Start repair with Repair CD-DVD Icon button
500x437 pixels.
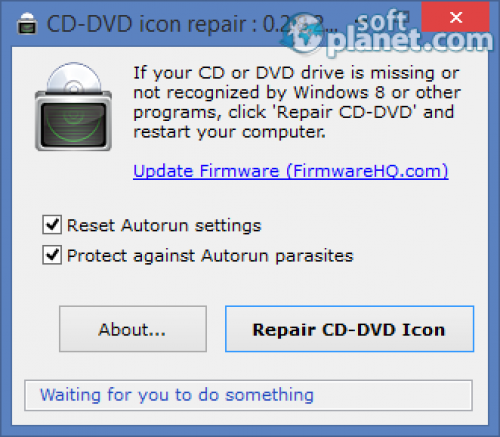[x=349, y=329]
